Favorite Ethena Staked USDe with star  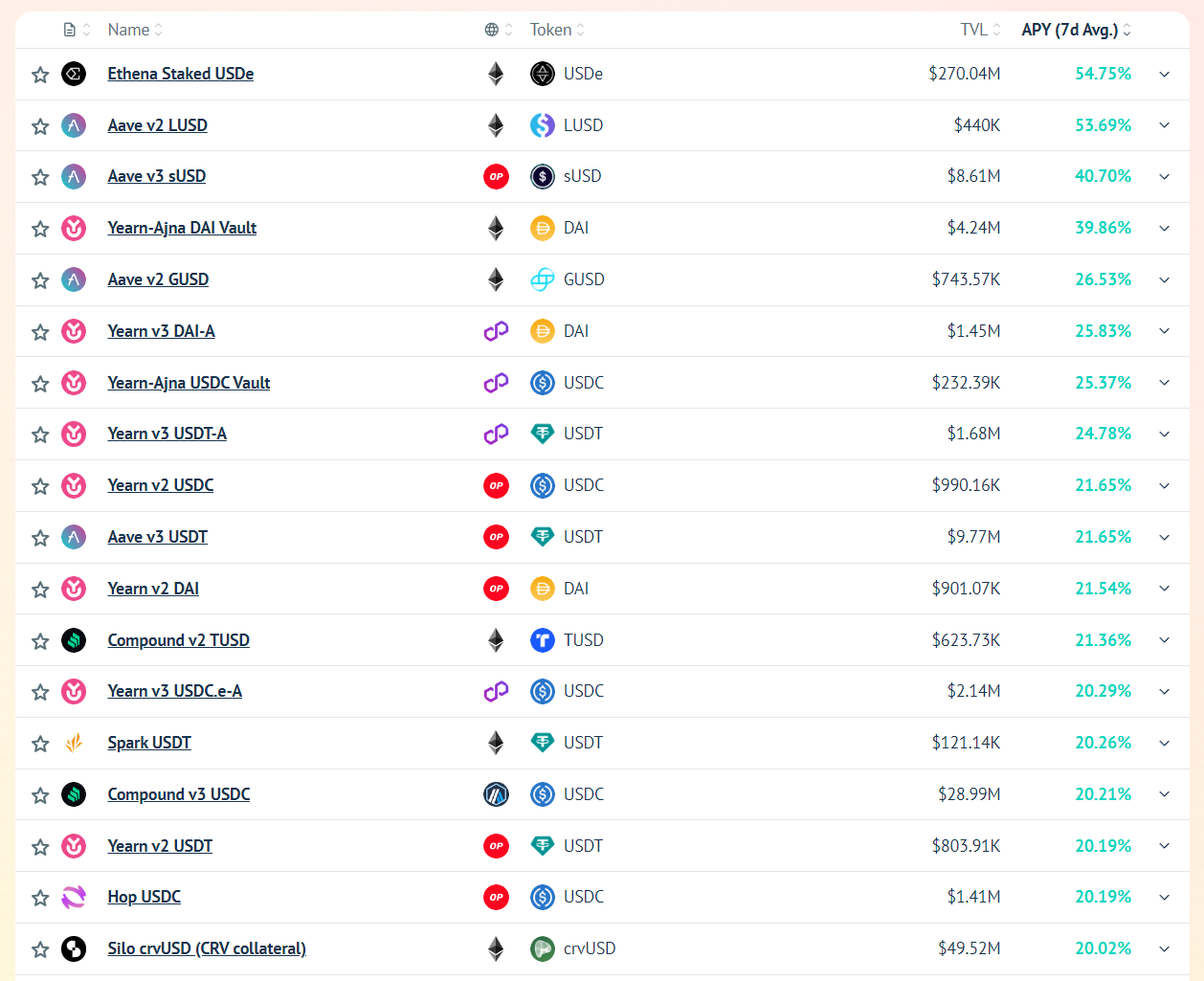(x=40, y=75)
